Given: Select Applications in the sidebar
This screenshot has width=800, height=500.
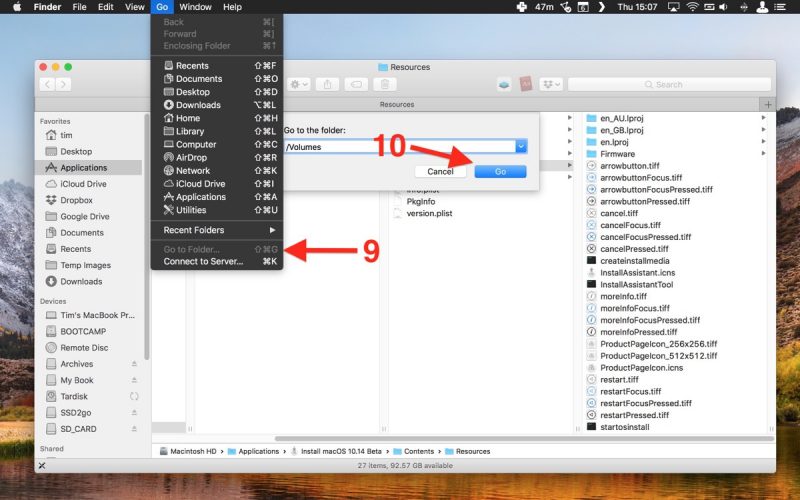Looking at the screenshot, I should coord(88,167).
